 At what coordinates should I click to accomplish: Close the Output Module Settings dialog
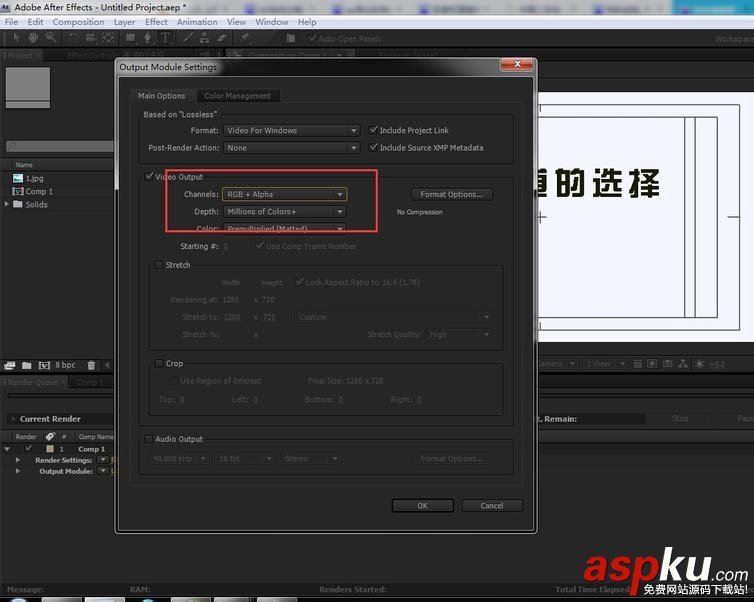point(517,64)
